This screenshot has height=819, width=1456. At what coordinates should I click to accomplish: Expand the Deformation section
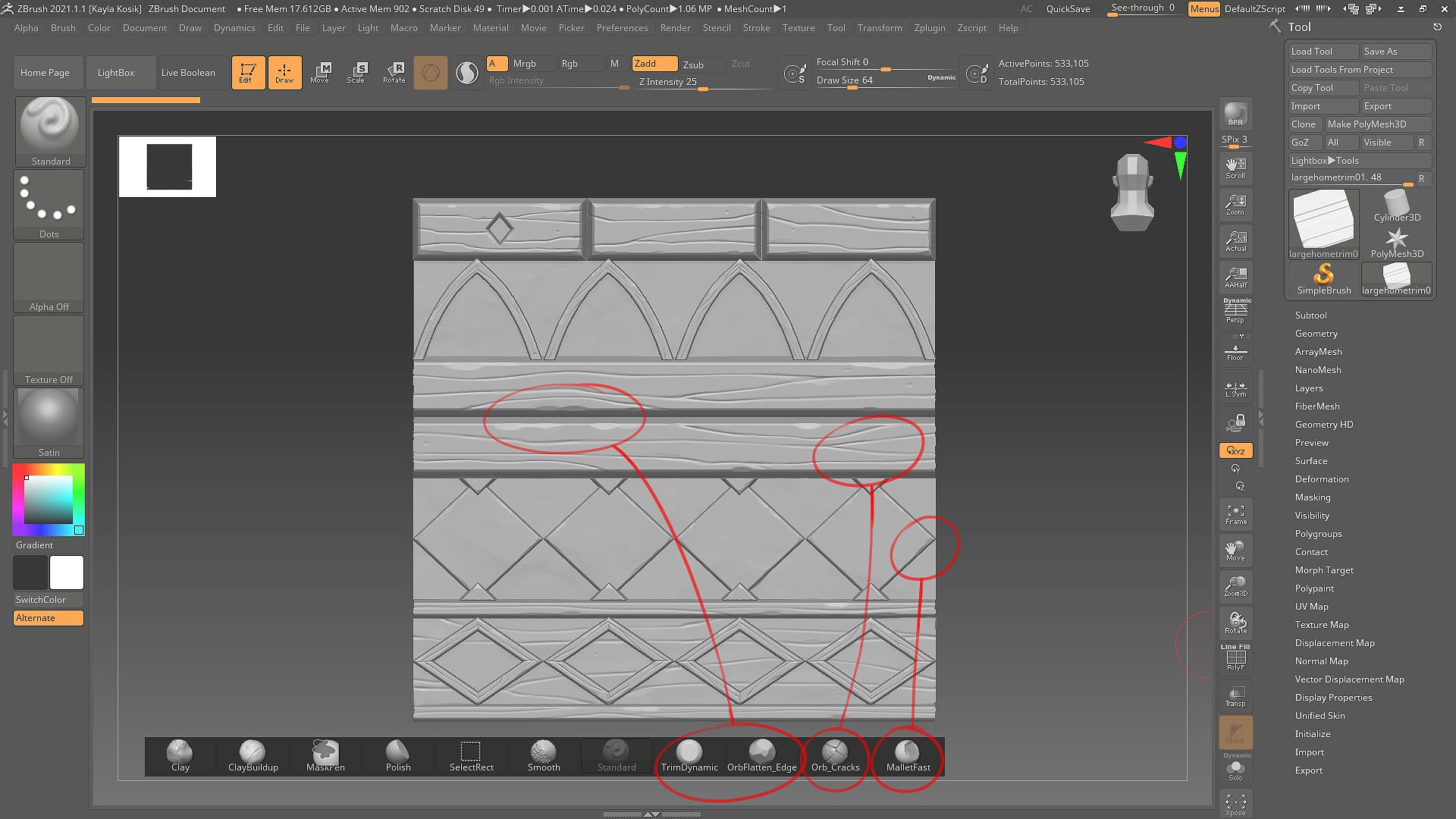(1321, 479)
